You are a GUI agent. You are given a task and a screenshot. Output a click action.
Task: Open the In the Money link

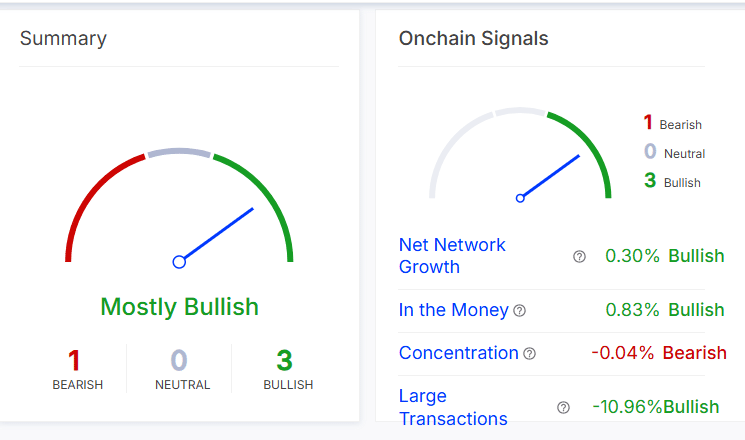click(x=453, y=310)
